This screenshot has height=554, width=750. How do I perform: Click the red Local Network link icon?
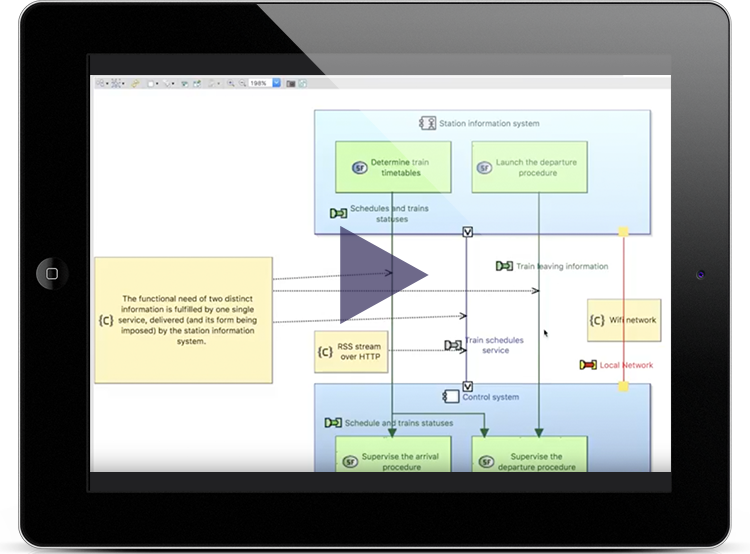(x=588, y=365)
